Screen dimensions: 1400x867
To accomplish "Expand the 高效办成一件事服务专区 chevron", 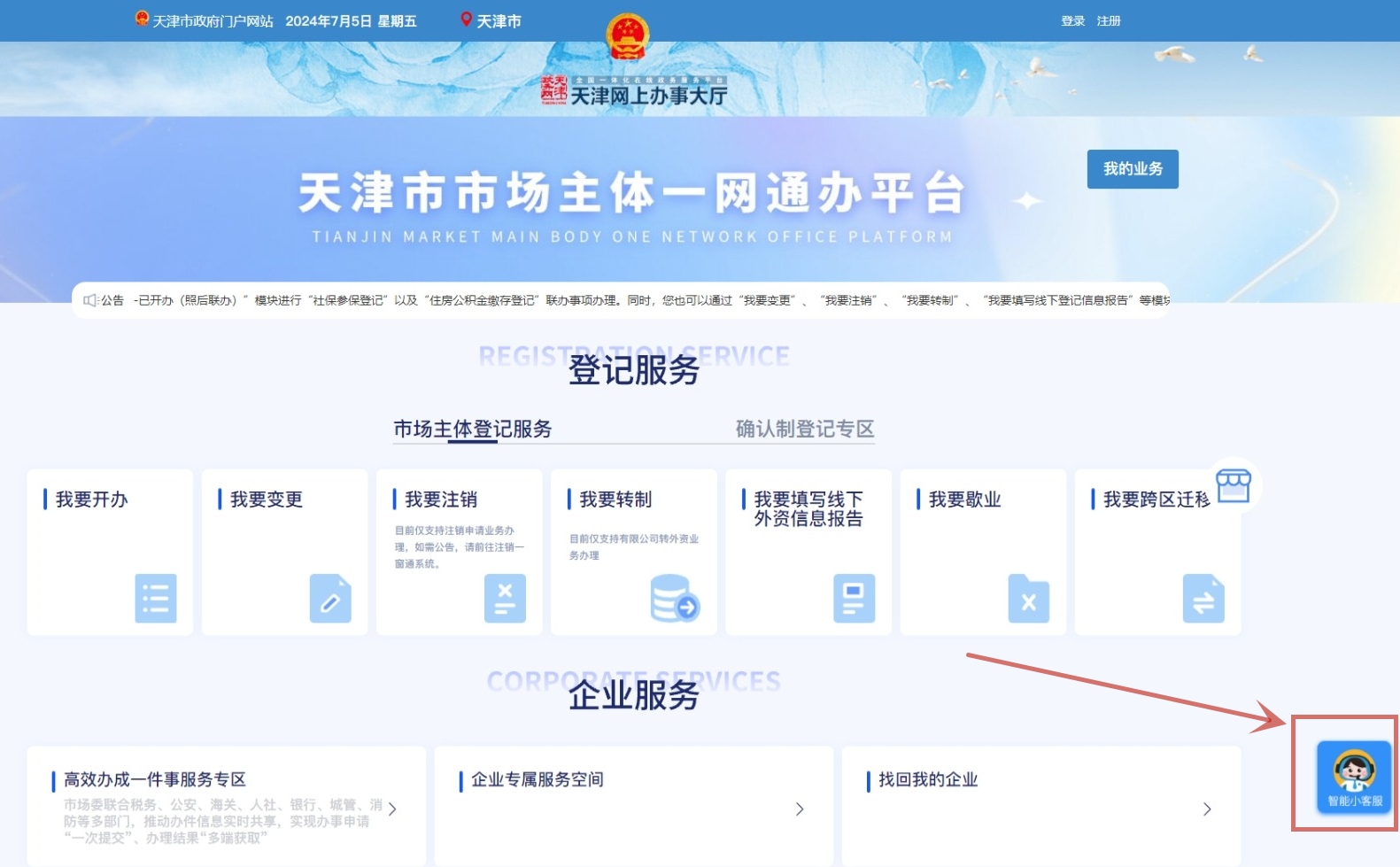I will tap(392, 809).
